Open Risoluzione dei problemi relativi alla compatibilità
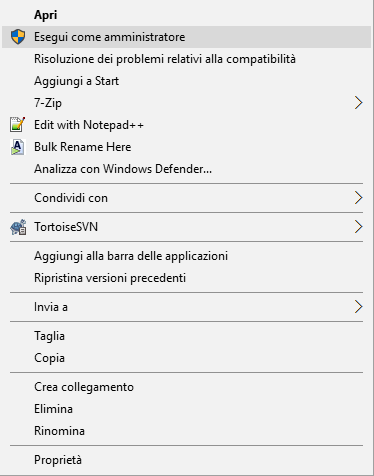Screen dimensions: 374x476 point(187,59)
